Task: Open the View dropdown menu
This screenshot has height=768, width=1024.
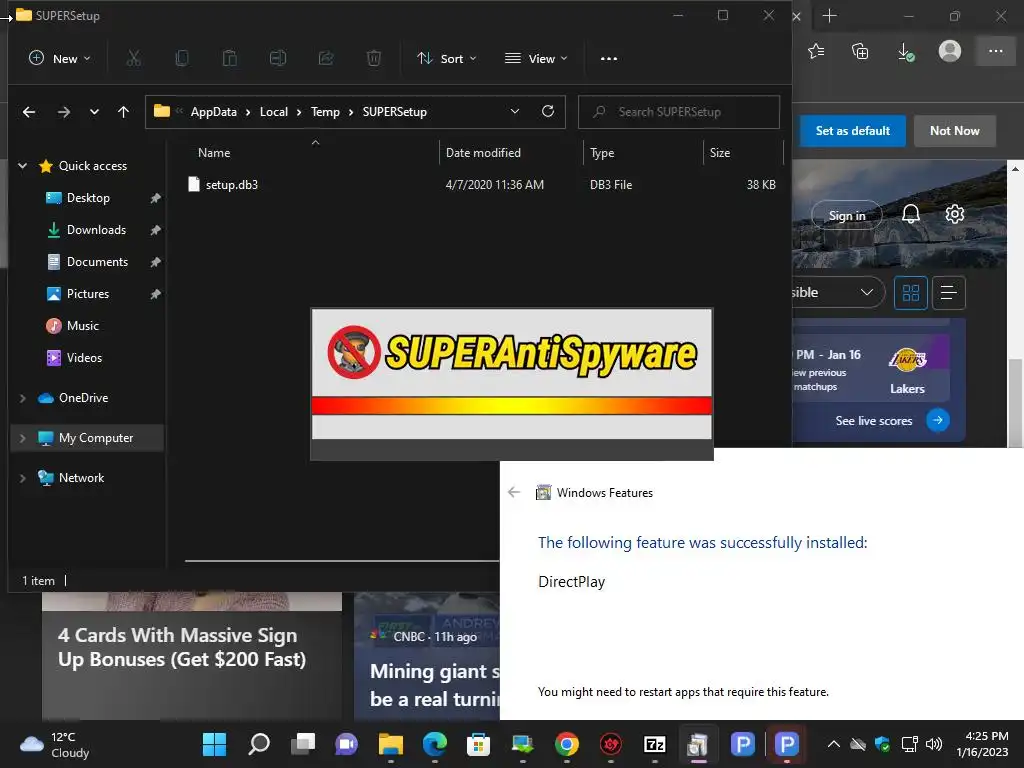Action: click(x=536, y=58)
